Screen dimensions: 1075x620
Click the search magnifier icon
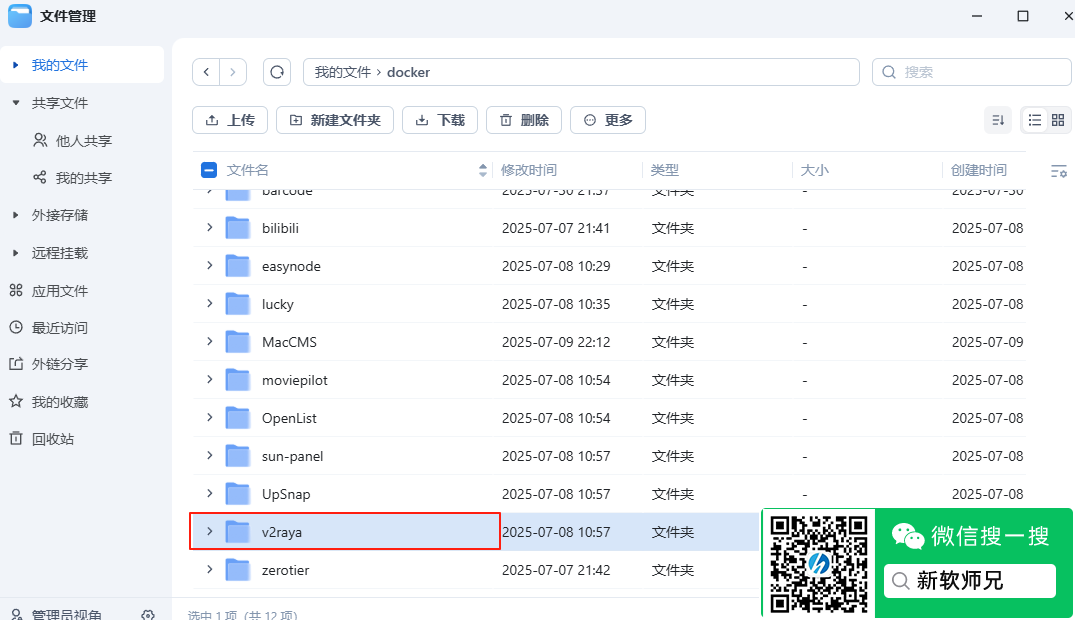(x=888, y=71)
